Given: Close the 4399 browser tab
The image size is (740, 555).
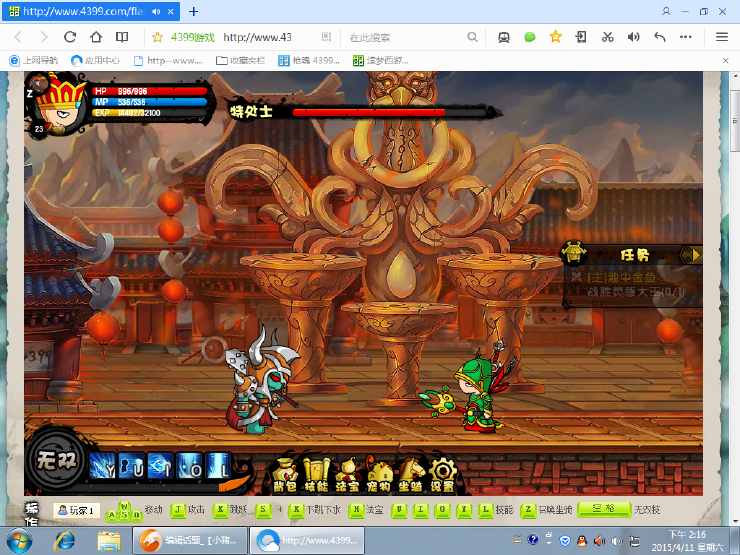Looking at the screenshot, I should click(171, 11).
